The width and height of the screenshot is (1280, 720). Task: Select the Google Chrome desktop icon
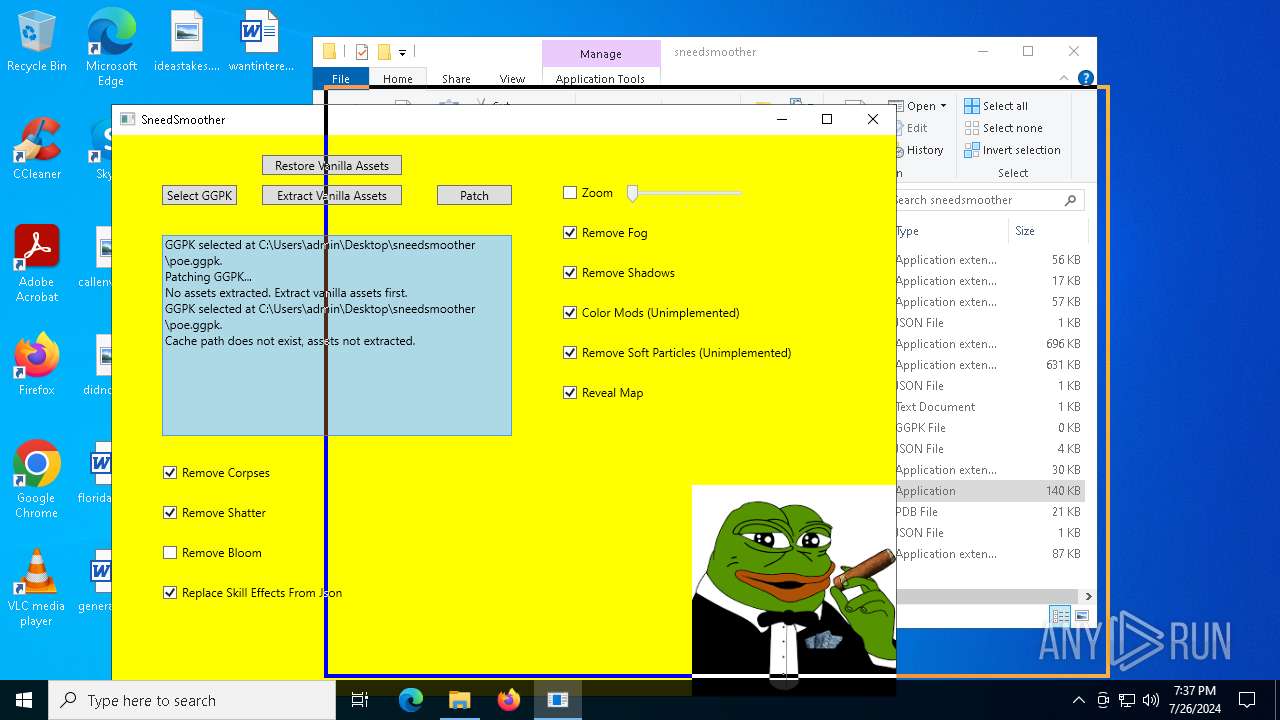click(x=37, y=479)
